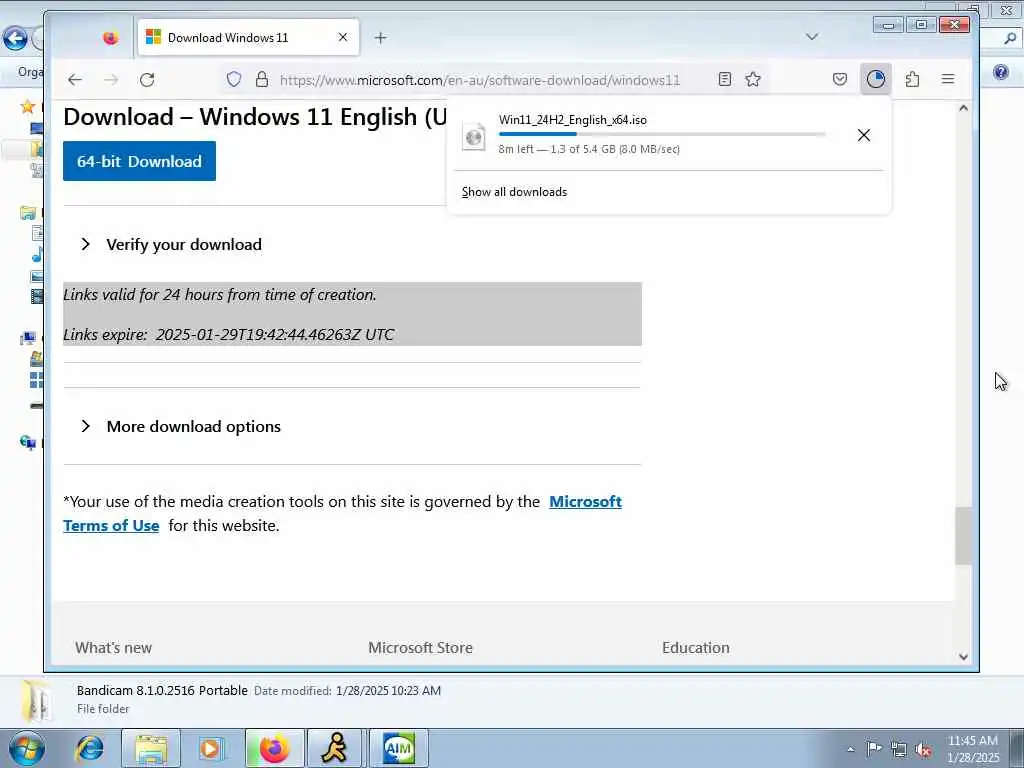Click Bandicam 8.1.0.2516 Portable folder name
The width and height of the screenshot is (1024, 768).
point(162,690)
